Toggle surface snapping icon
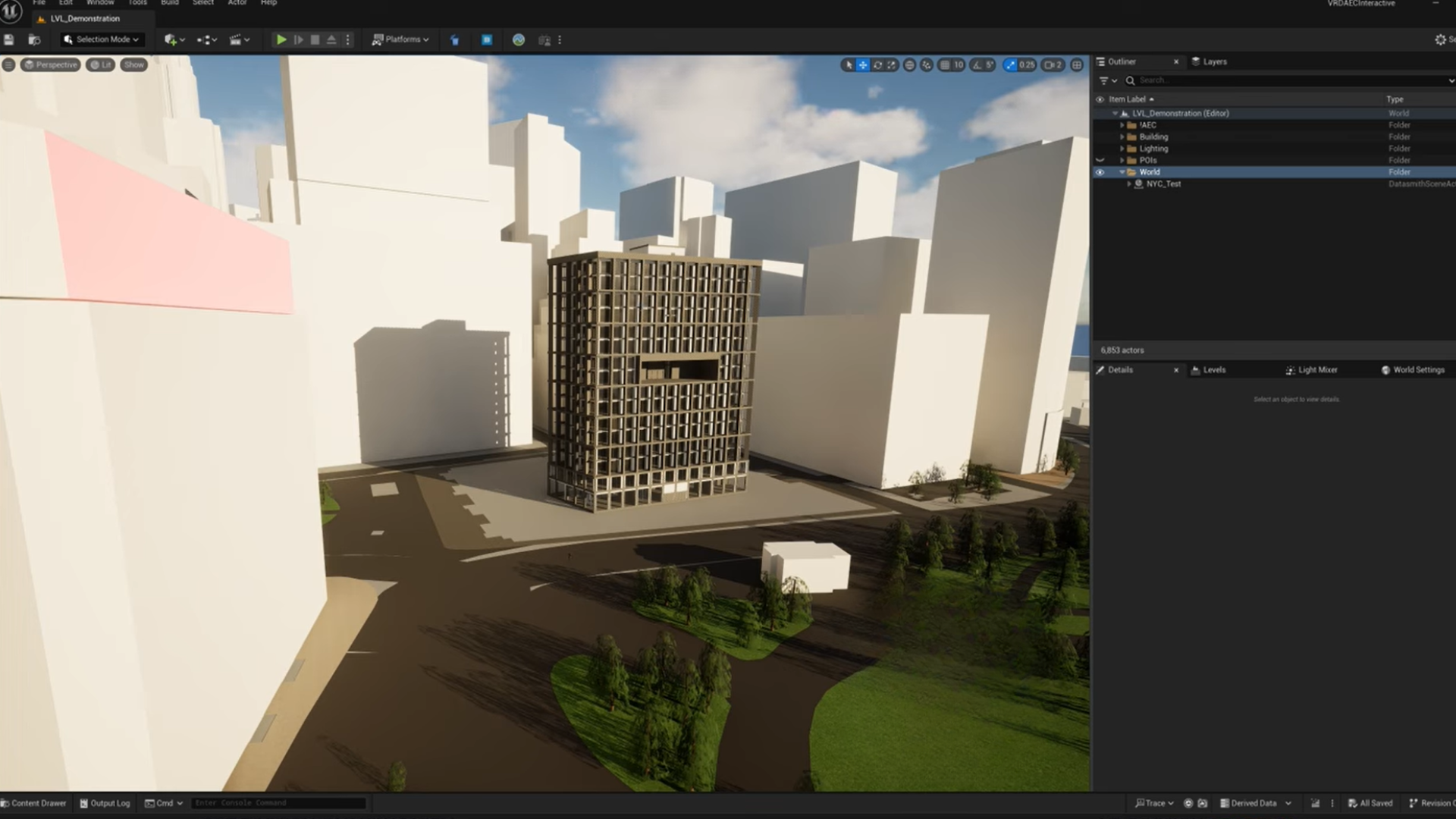The width and height of the screenshot is (1456, 819). (x=926, y=65)
